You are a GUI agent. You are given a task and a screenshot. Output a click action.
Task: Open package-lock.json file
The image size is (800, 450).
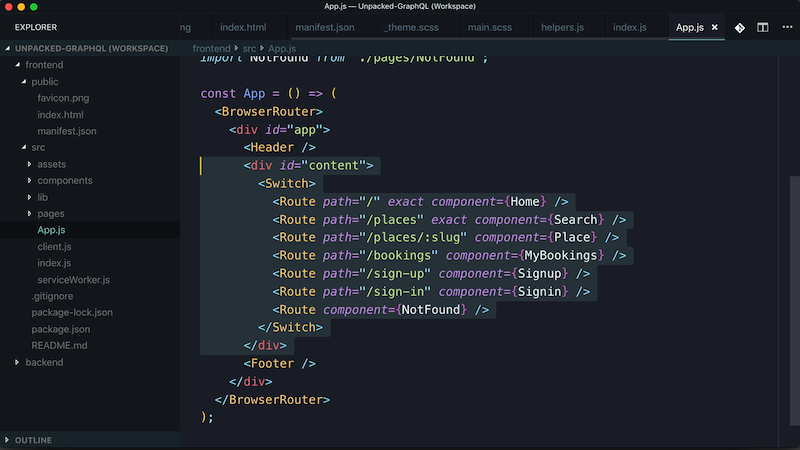point(72,312)
